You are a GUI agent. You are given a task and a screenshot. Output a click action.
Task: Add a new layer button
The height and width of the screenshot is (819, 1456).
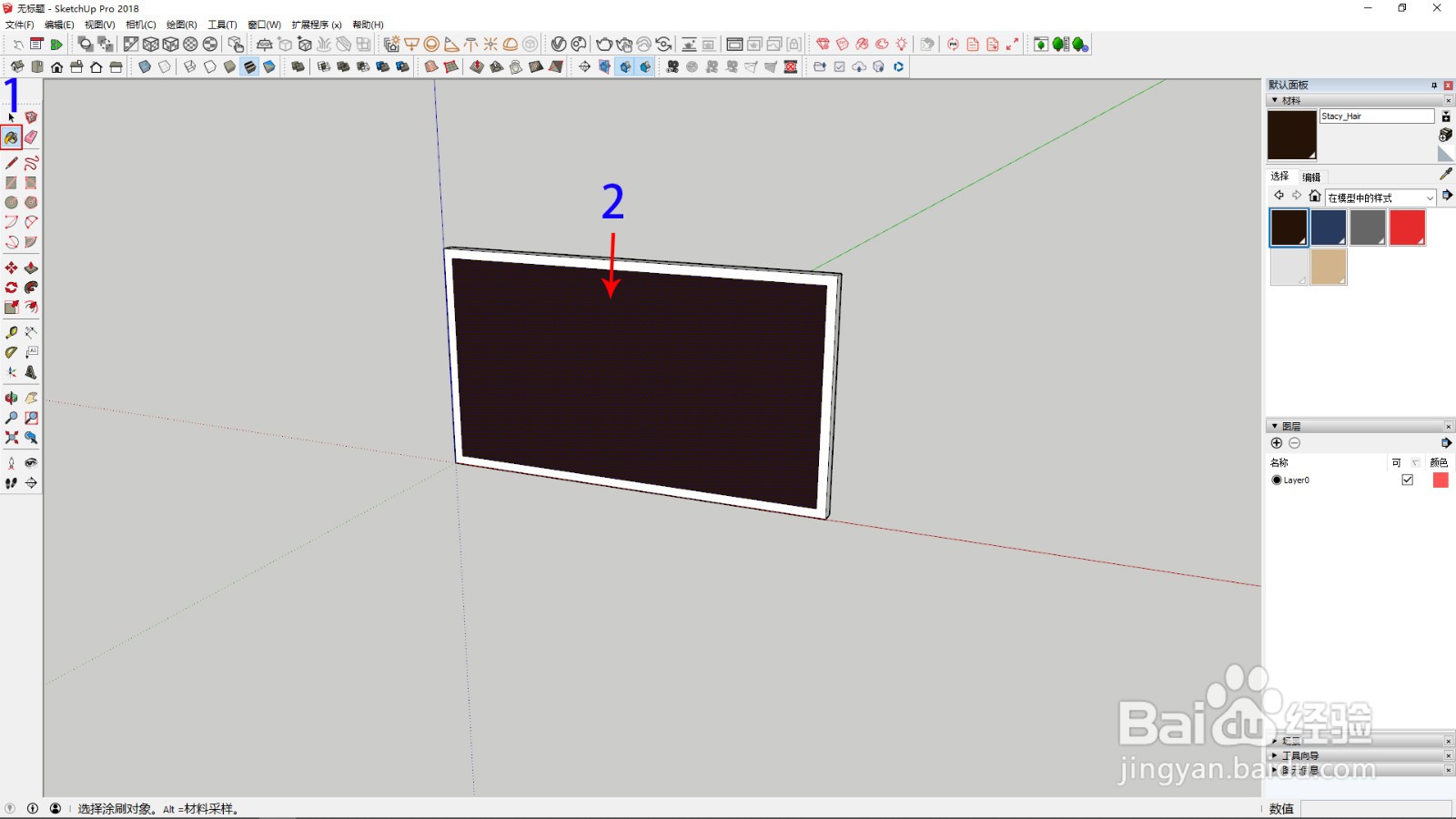point(1277,443)
